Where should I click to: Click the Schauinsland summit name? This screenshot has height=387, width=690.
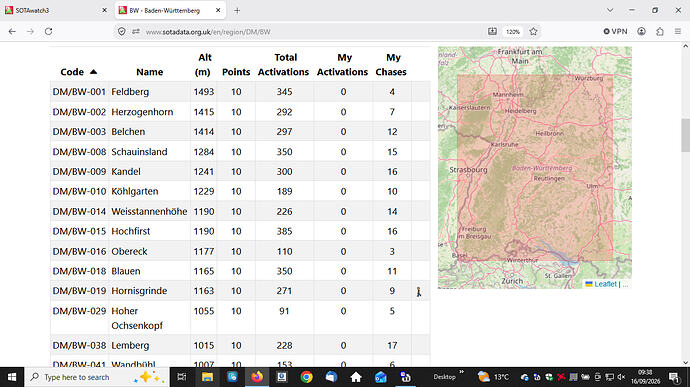tap(139, 152)
